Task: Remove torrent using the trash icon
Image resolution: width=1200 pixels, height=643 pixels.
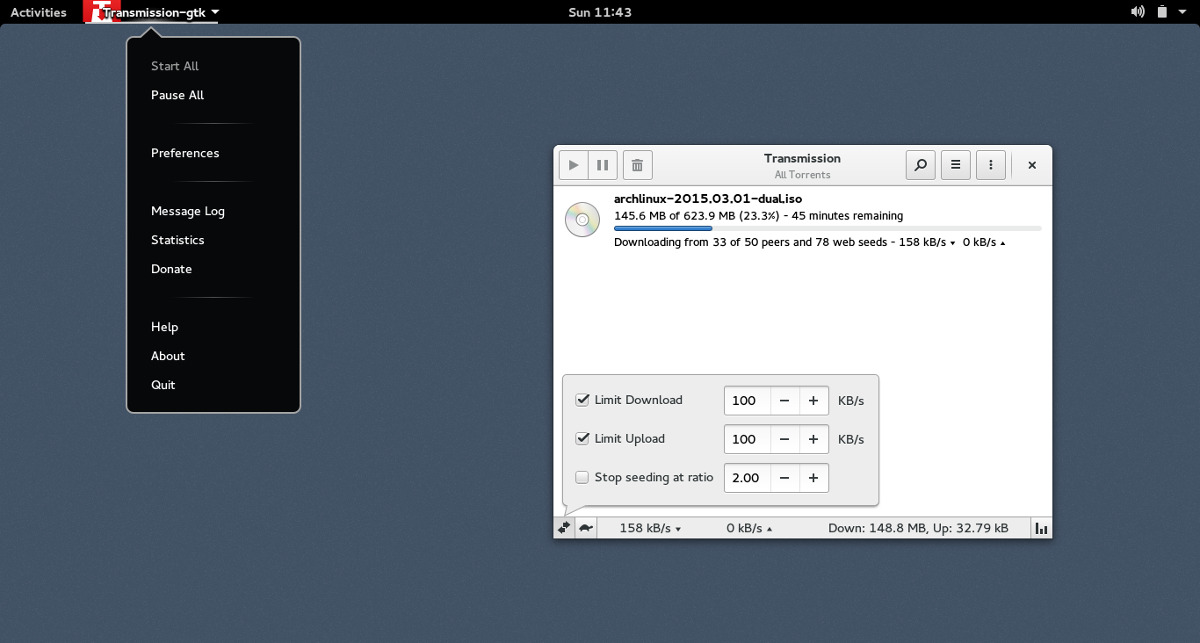Action: pos(638,165)
